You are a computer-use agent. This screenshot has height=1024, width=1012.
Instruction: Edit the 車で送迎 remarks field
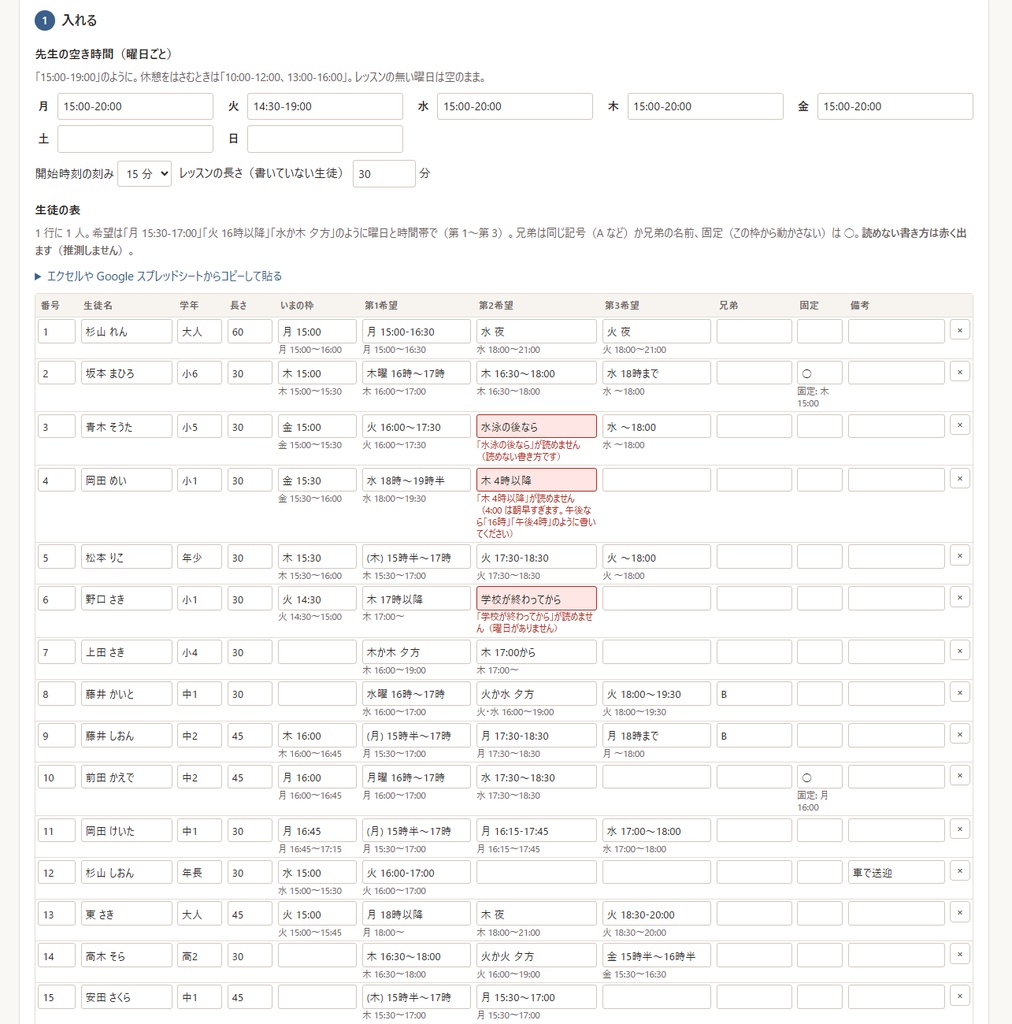896,872
